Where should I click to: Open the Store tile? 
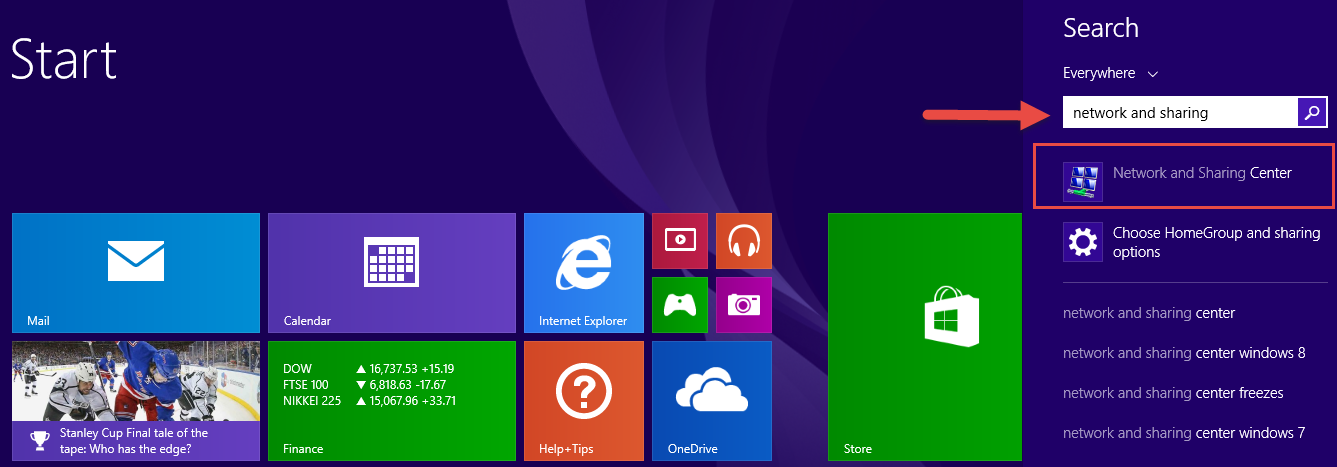coord(924,337)
